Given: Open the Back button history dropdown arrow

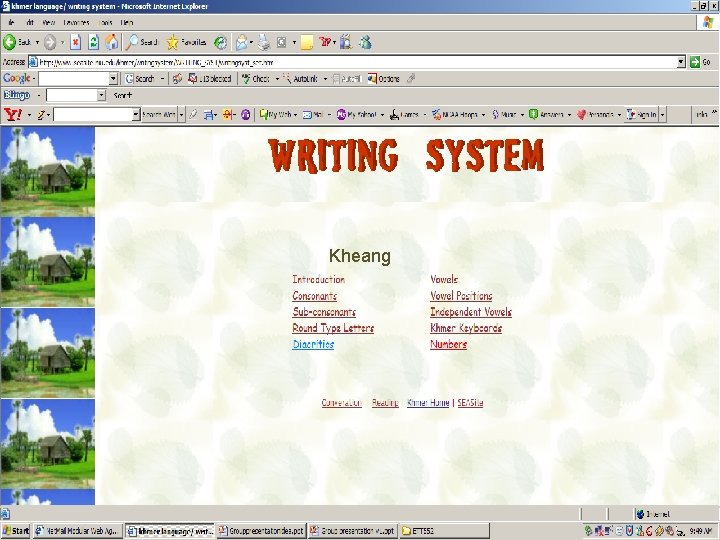Looking at the screenshot, I should (x=38, y=43).
